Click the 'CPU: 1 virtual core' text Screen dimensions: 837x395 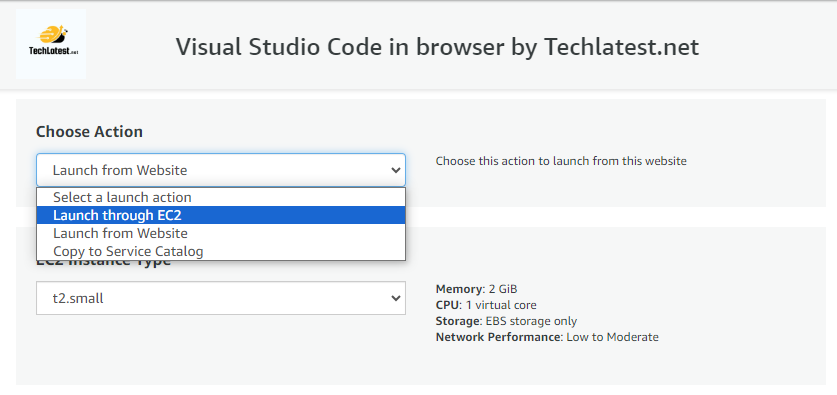486,305
